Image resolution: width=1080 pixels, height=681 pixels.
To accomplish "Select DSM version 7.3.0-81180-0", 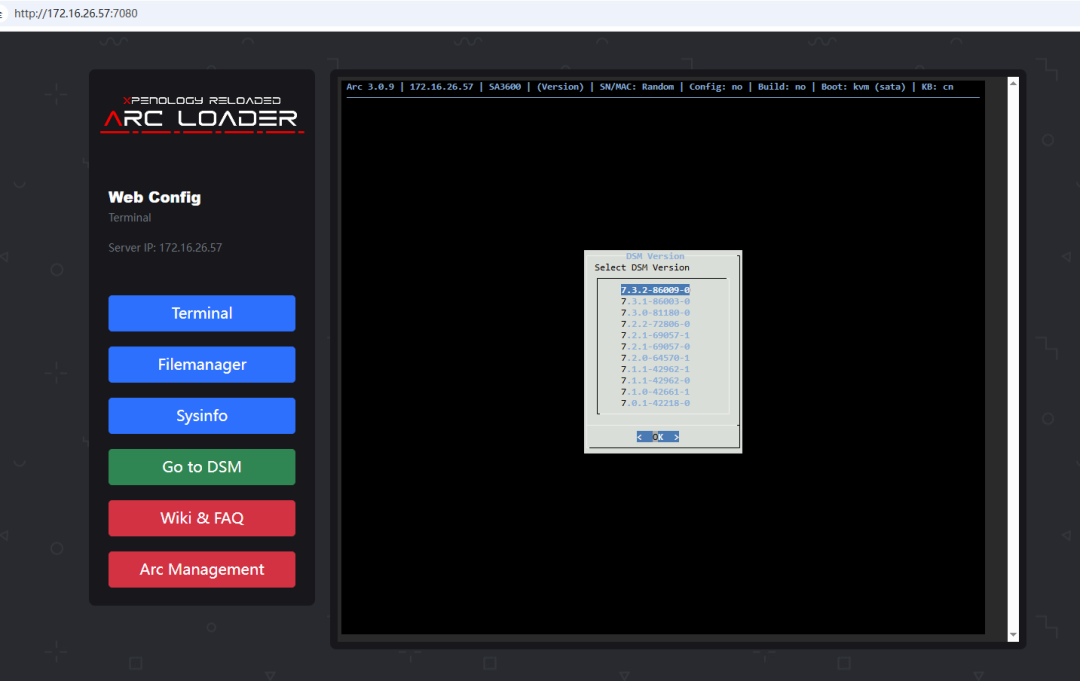I will 655,313.
